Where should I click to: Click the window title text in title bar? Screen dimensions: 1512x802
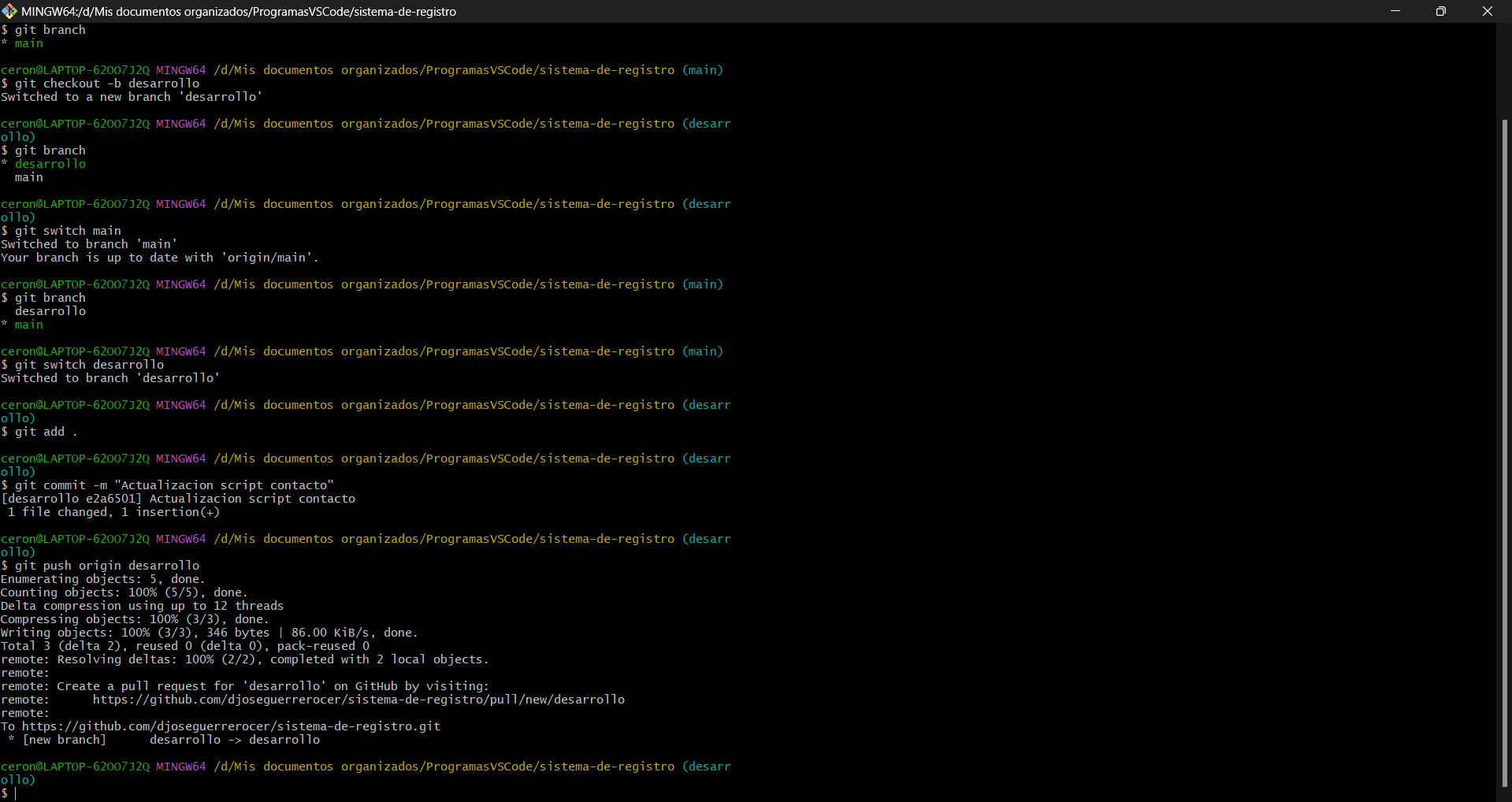click(239, 12)
